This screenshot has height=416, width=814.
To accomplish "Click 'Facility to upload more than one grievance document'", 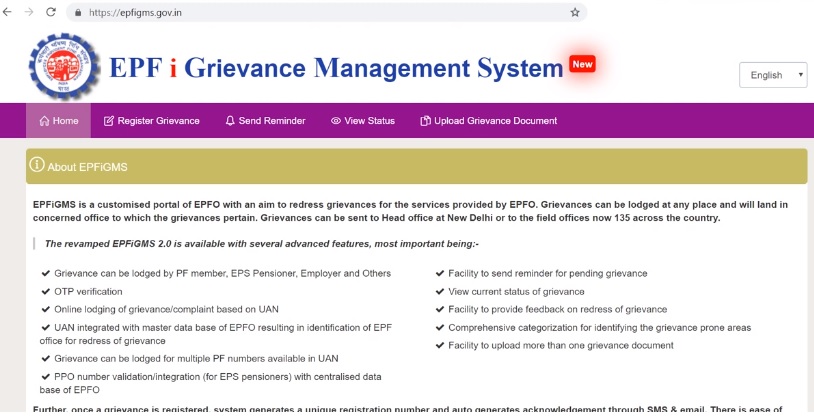I will pyautogui.click(x=561, y=345).
